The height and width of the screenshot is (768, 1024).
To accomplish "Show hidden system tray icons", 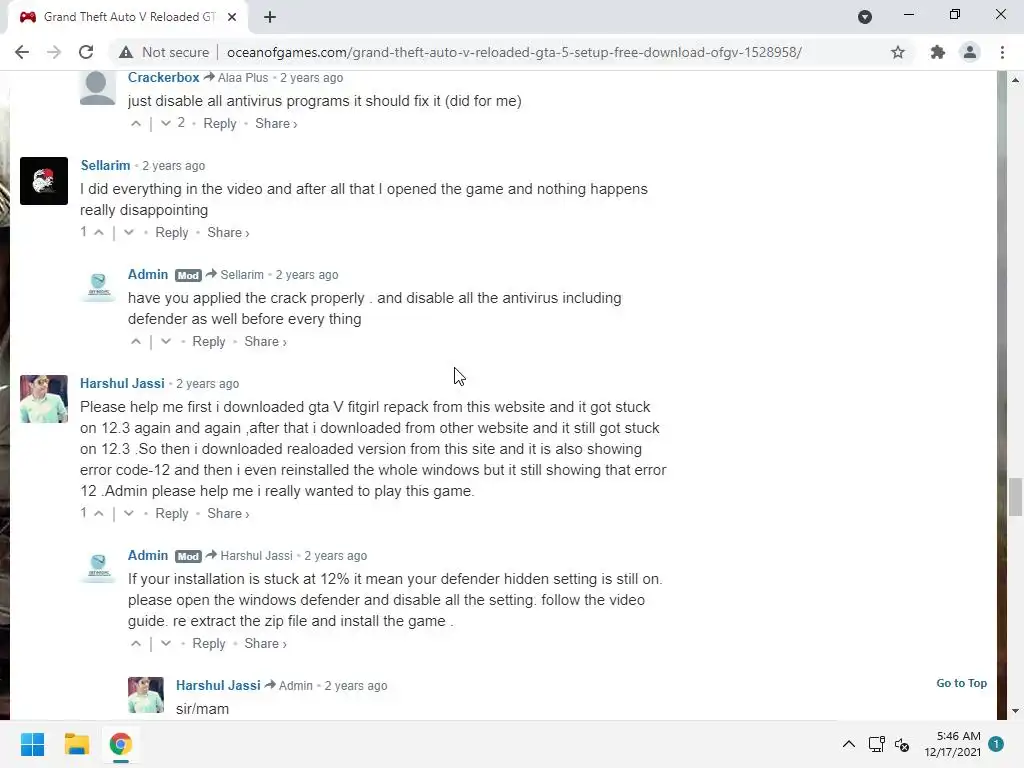I will tap(848, 744).
